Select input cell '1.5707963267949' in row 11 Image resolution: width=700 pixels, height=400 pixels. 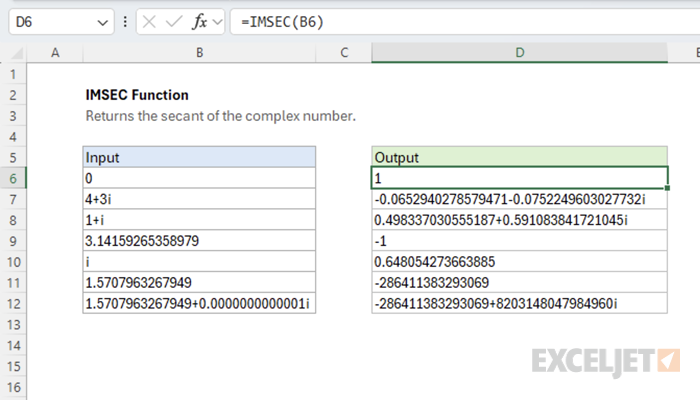(x=199, y=283)
